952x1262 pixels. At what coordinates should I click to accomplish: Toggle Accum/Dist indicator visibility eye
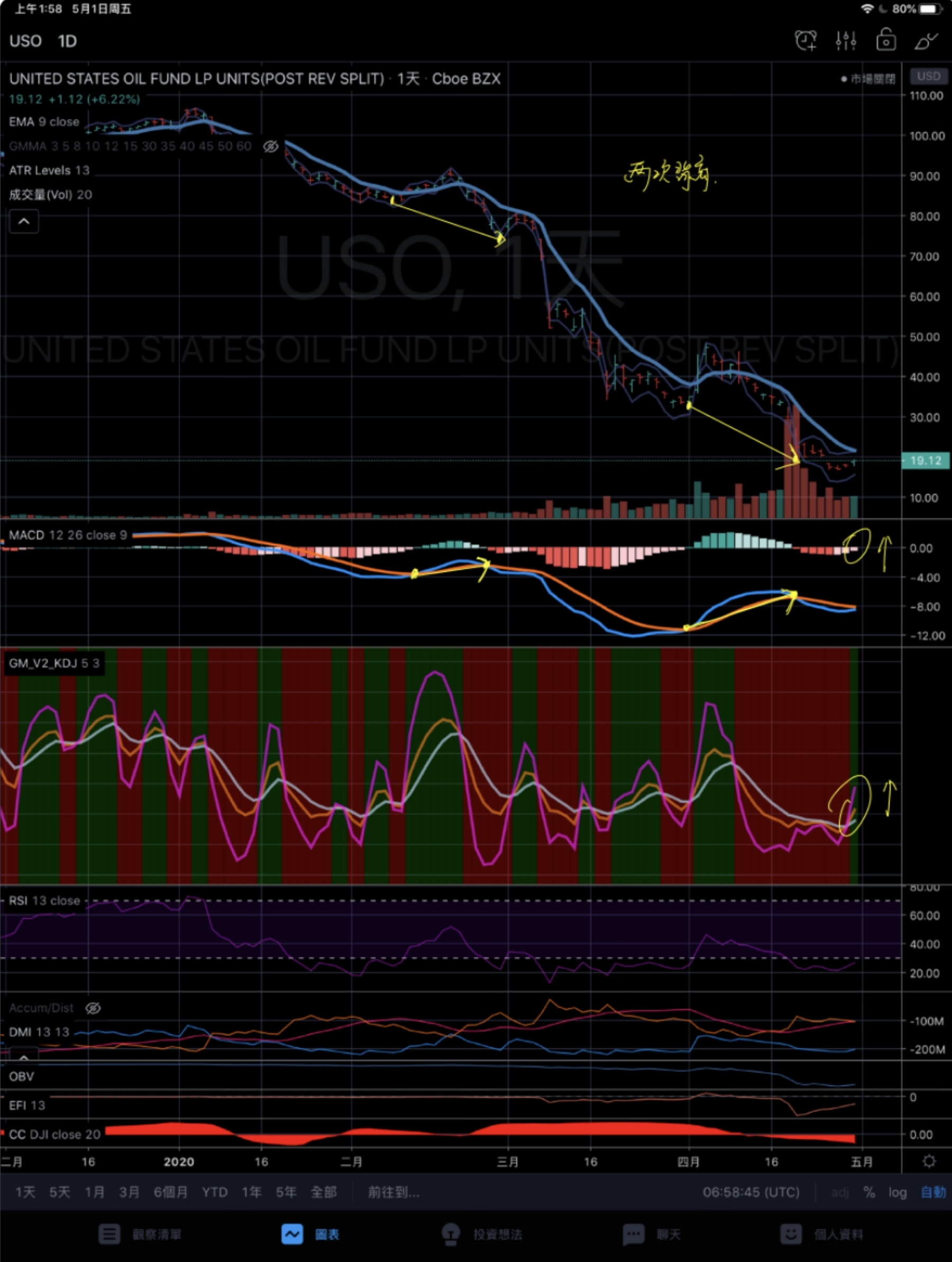click(x=93, y=1008)
